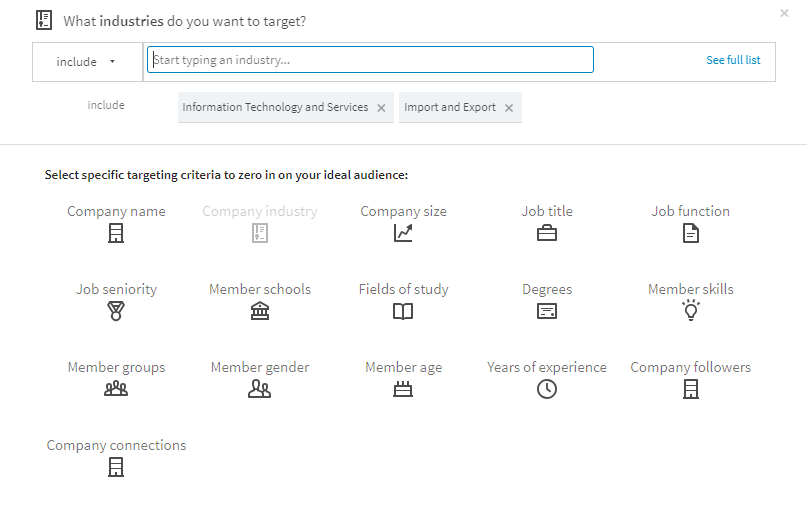Open the include dropdown selector
This screenshot has width=807, height=505.
pyautogui.click(x=87, y=61)
